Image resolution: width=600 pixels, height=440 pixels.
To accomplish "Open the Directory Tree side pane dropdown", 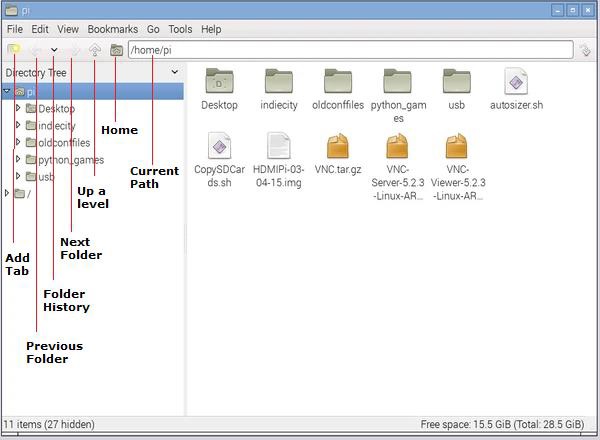I will tap(174, 72).
